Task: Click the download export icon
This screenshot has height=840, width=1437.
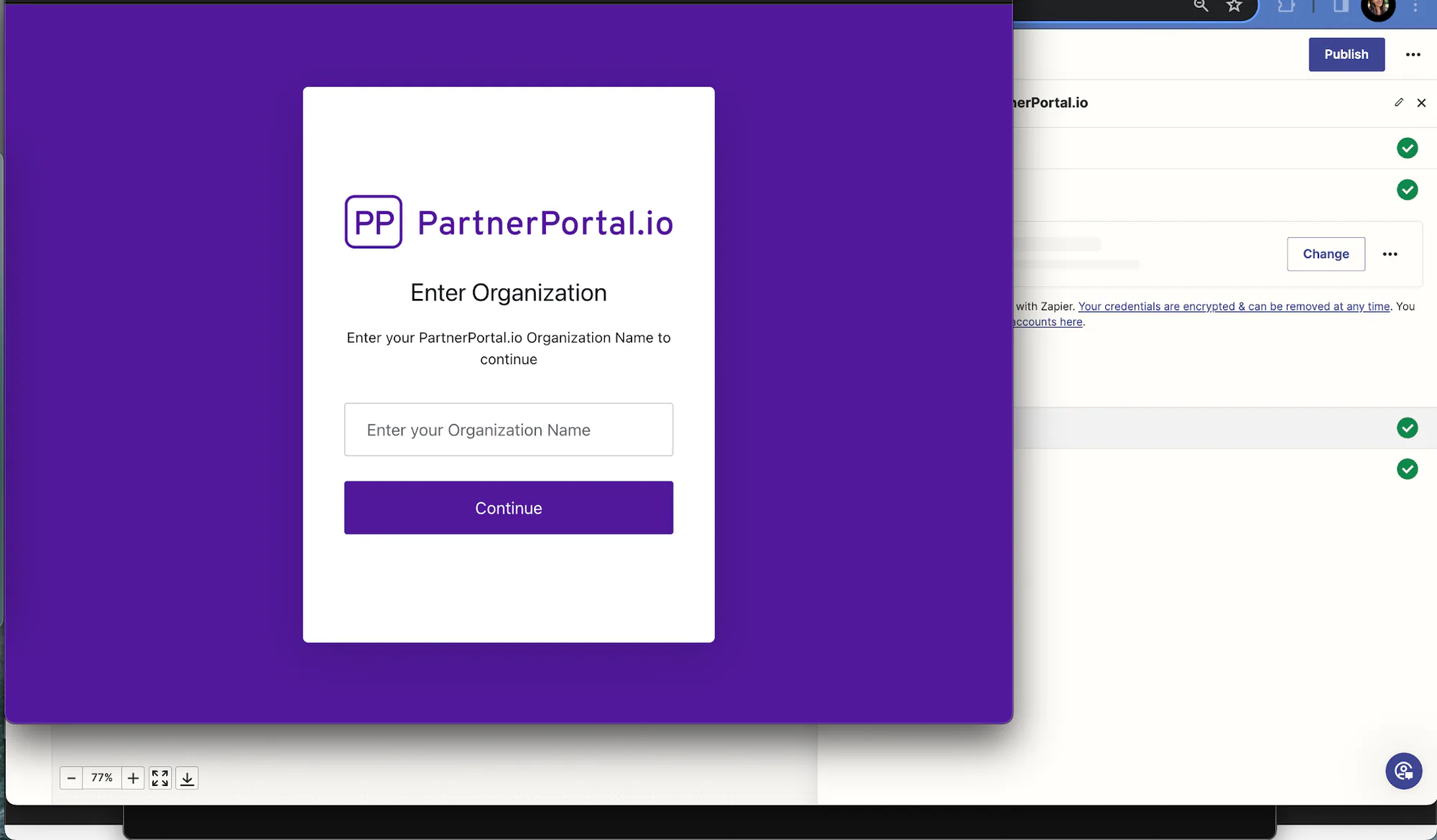Action: 187,778
